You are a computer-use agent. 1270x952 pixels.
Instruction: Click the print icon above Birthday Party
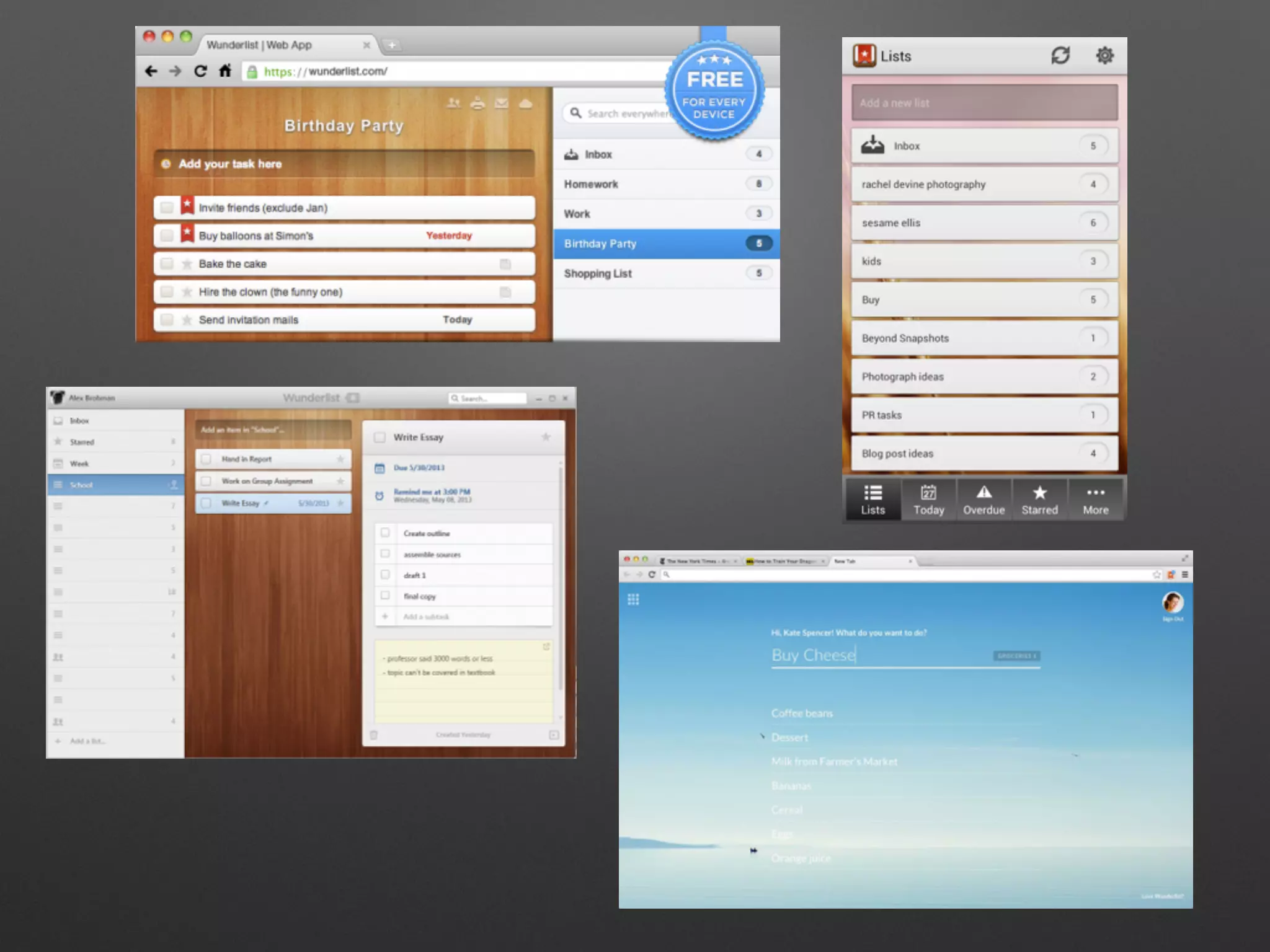[x=477, y=103]
